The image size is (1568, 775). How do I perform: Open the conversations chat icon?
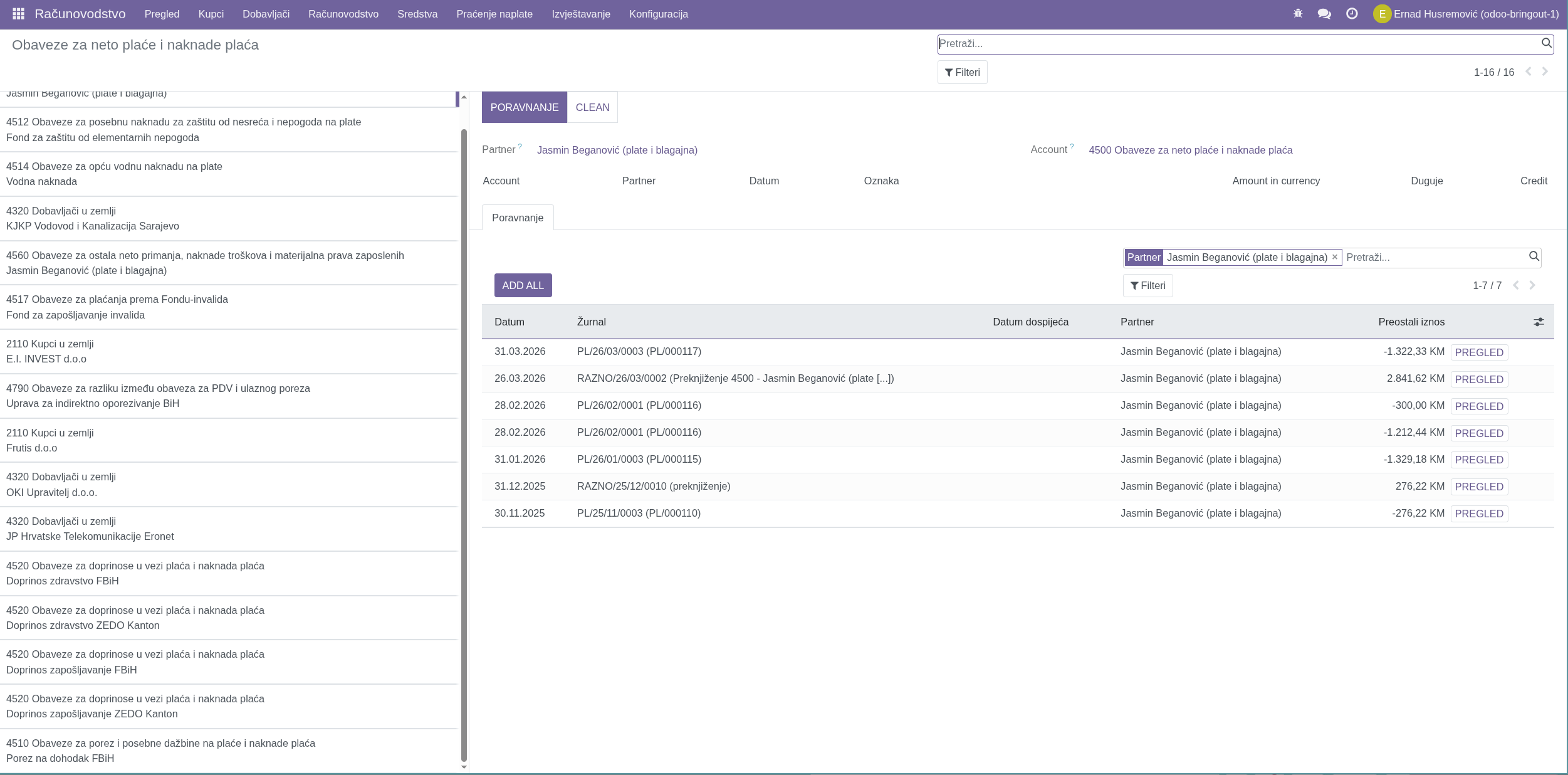(1324, 14)
